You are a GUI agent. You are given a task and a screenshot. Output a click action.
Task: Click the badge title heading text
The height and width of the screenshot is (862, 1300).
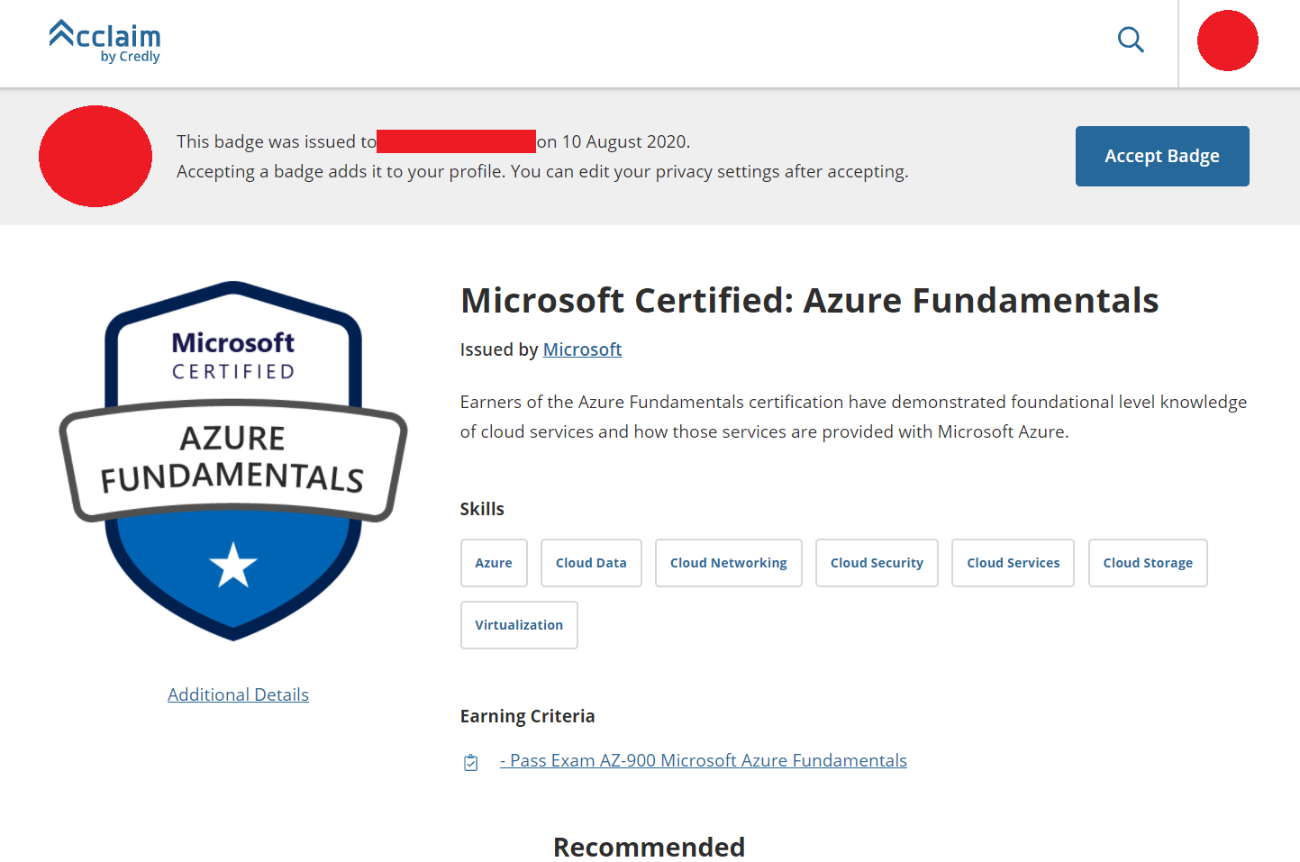808,300
